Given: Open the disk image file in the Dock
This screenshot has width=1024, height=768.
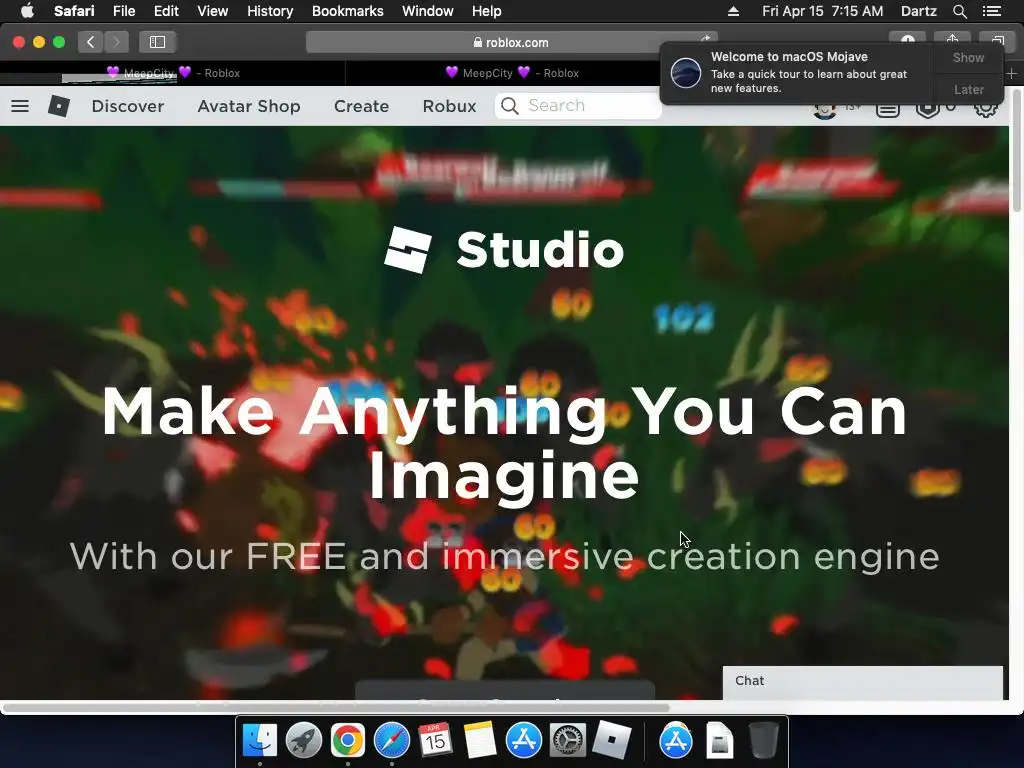Looking at the screenshot, I should click(720, 741).
